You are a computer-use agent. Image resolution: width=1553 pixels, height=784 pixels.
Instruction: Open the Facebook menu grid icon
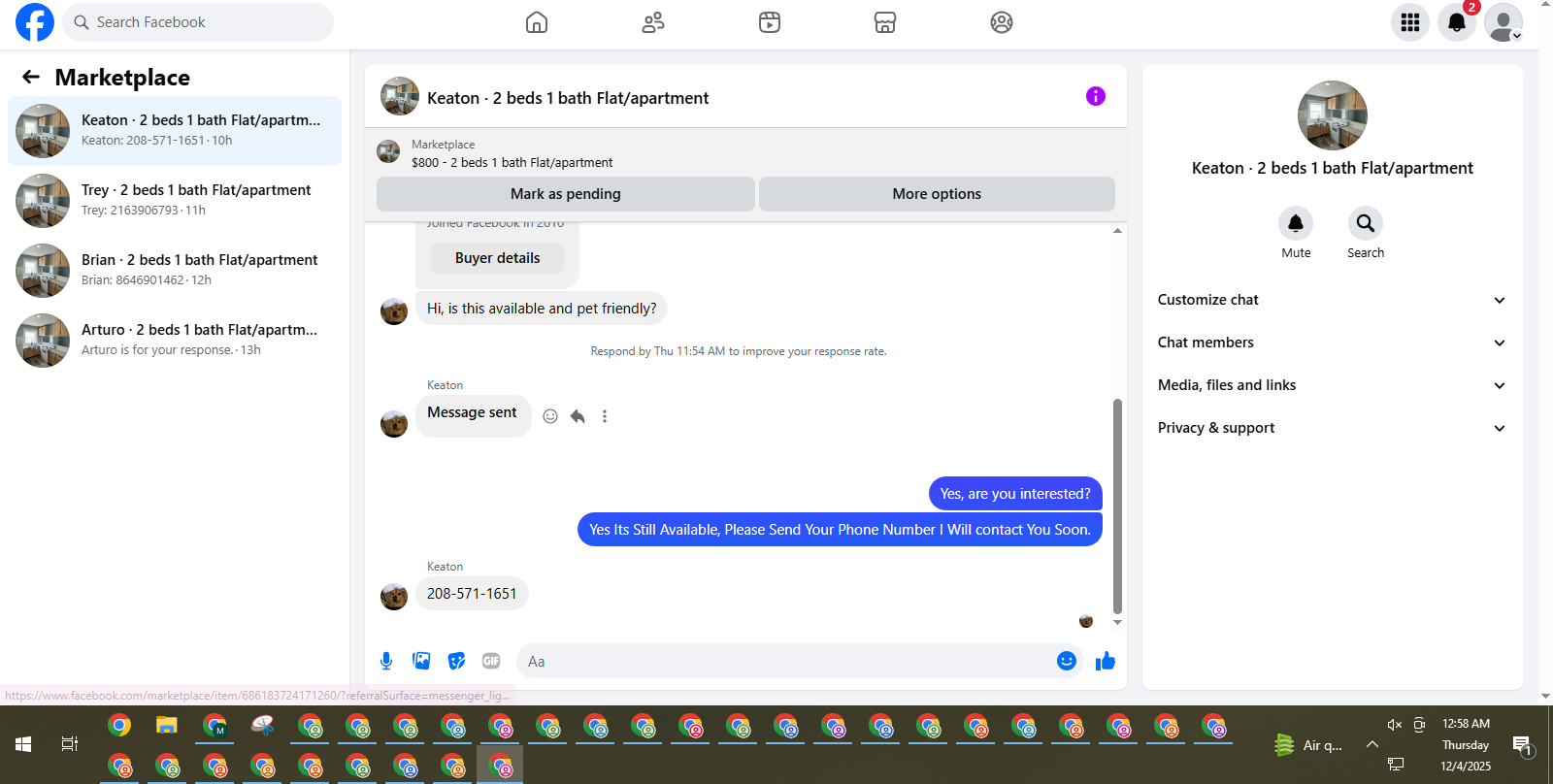point(1410,22)
